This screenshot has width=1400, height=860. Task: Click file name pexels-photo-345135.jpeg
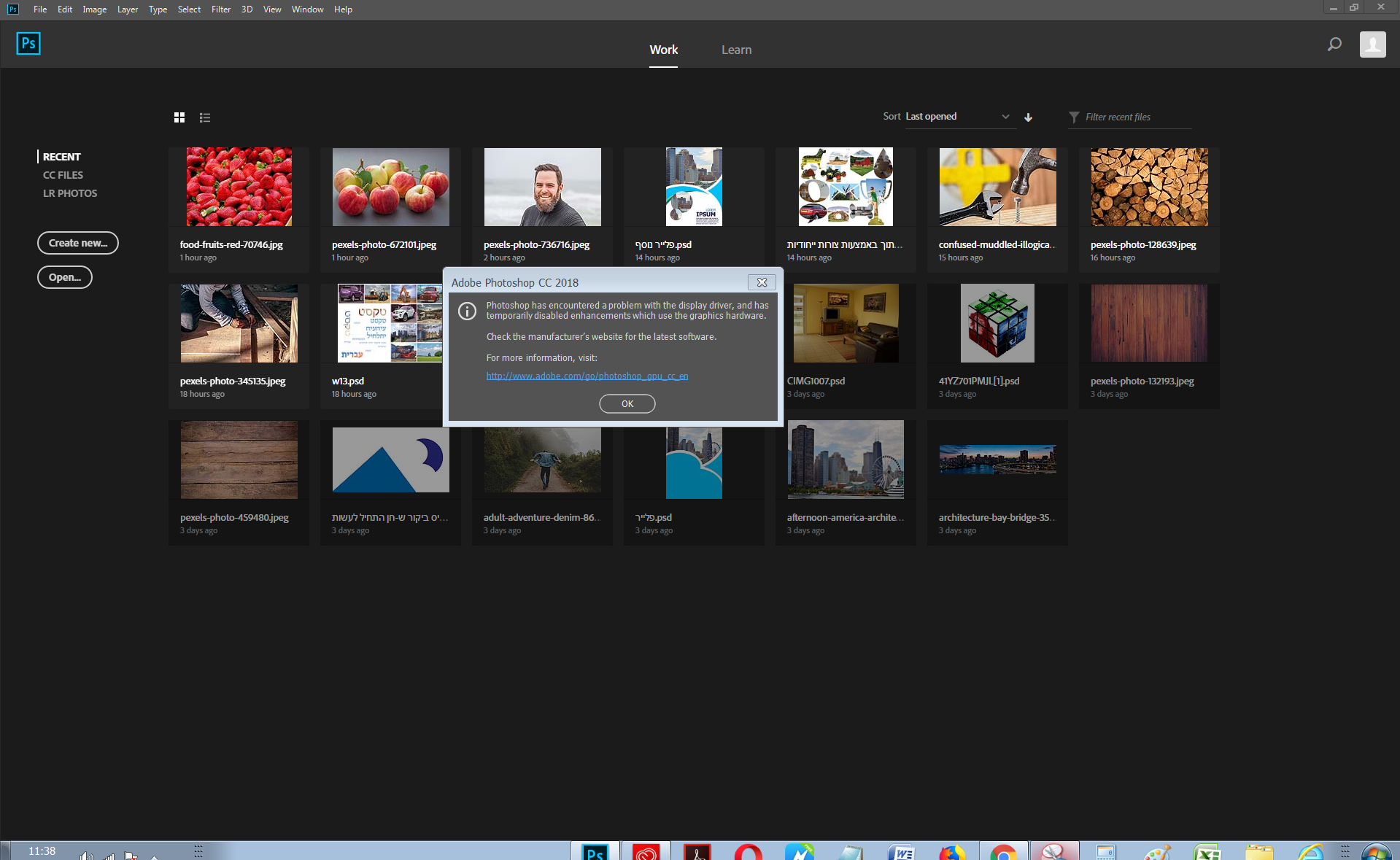tap(233, 381)
